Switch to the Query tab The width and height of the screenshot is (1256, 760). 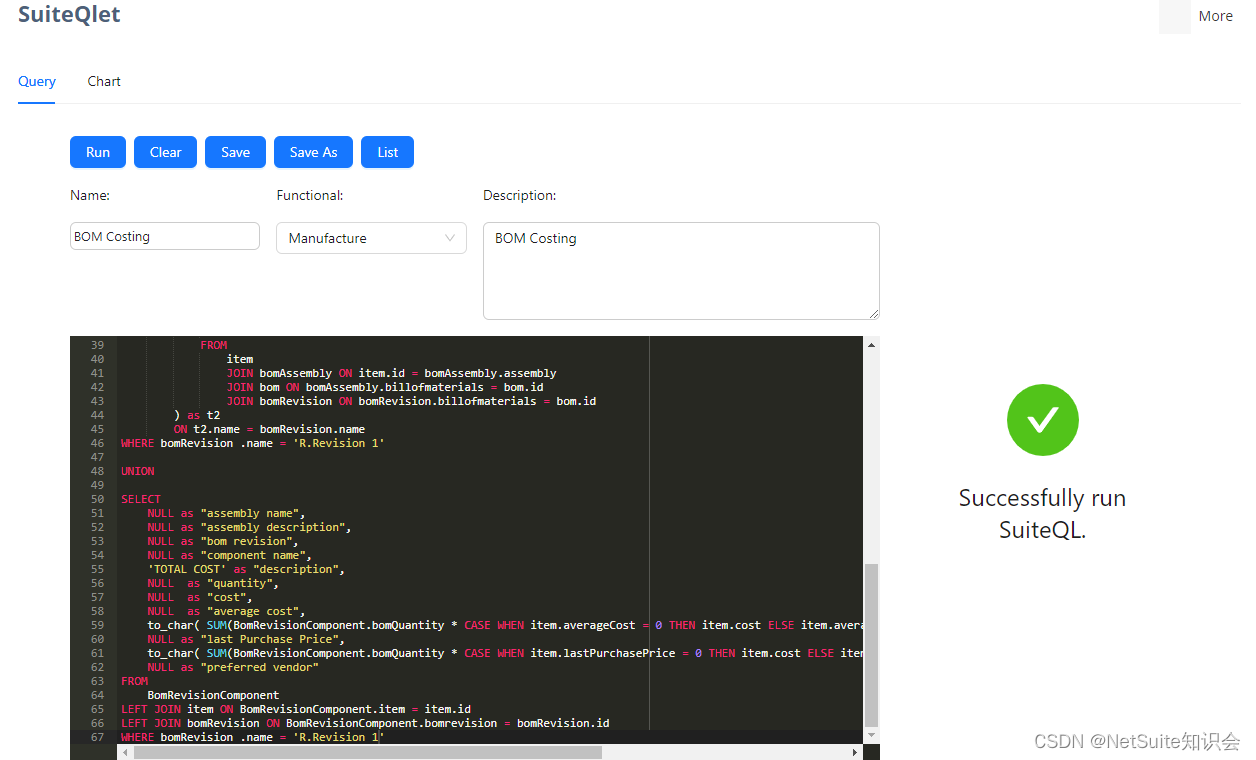click(37, 82)
